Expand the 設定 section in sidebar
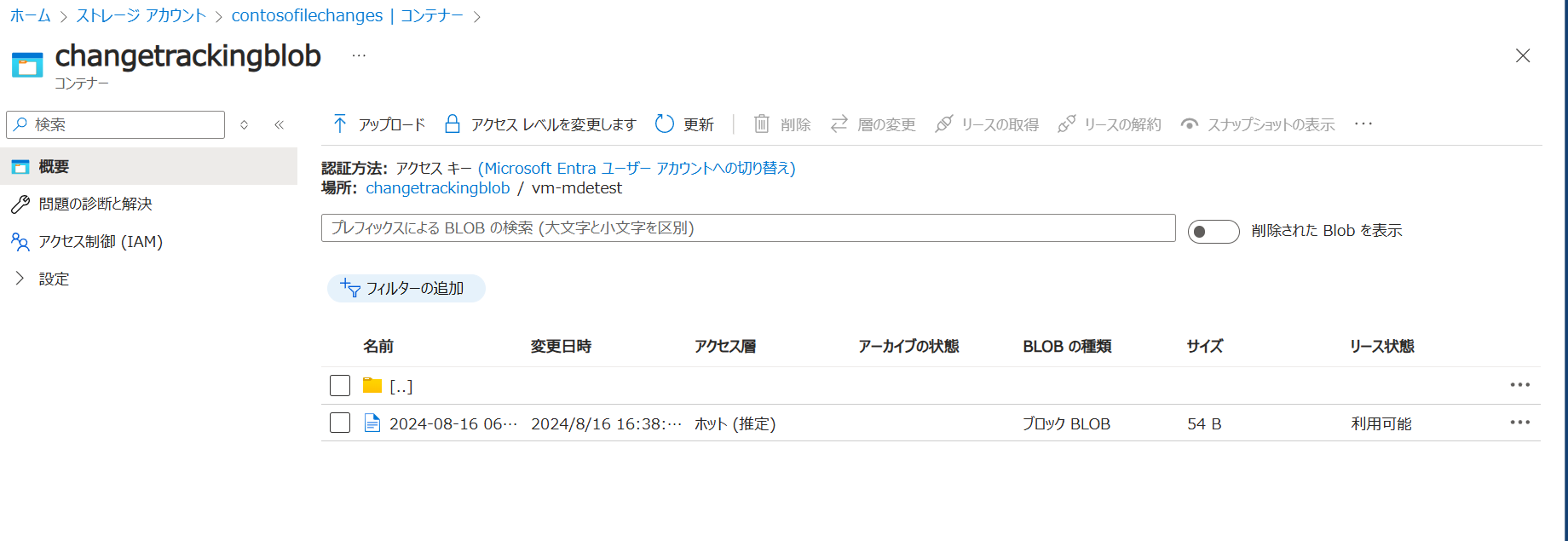The height and width of the screenshot is (541, 1568). coord(20,279)
